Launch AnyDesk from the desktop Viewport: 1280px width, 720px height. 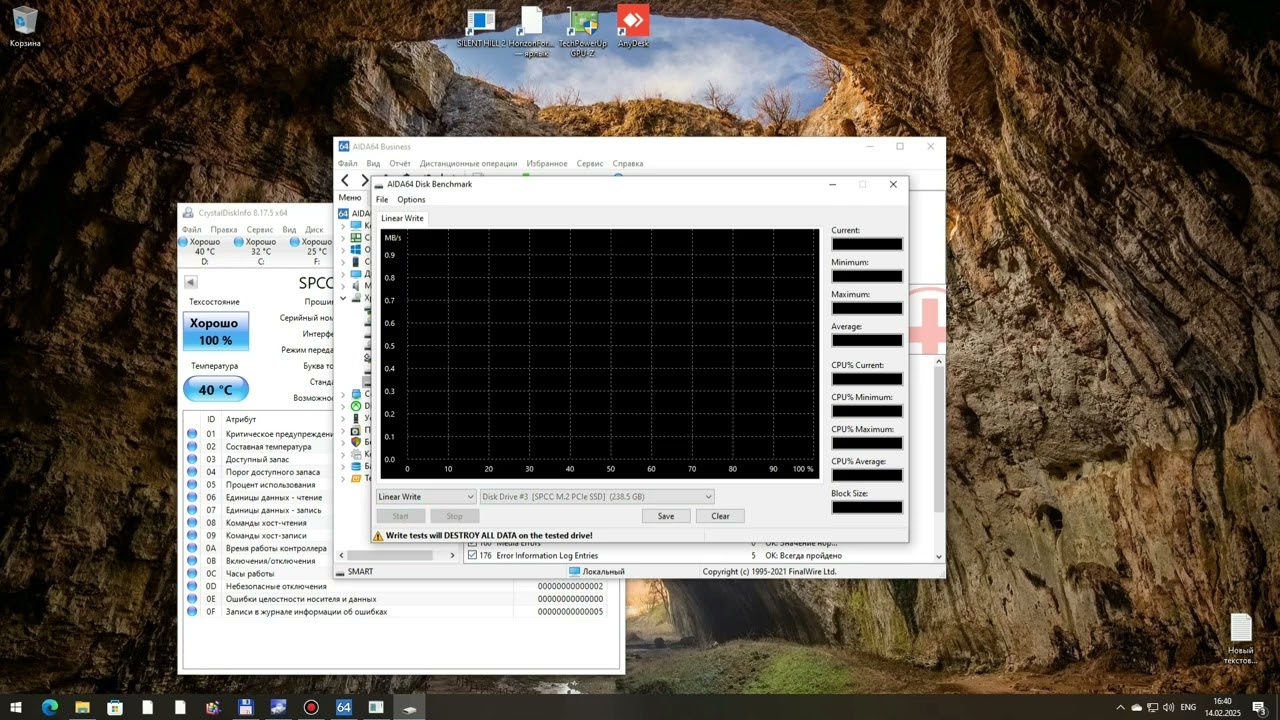coord(633,28)
